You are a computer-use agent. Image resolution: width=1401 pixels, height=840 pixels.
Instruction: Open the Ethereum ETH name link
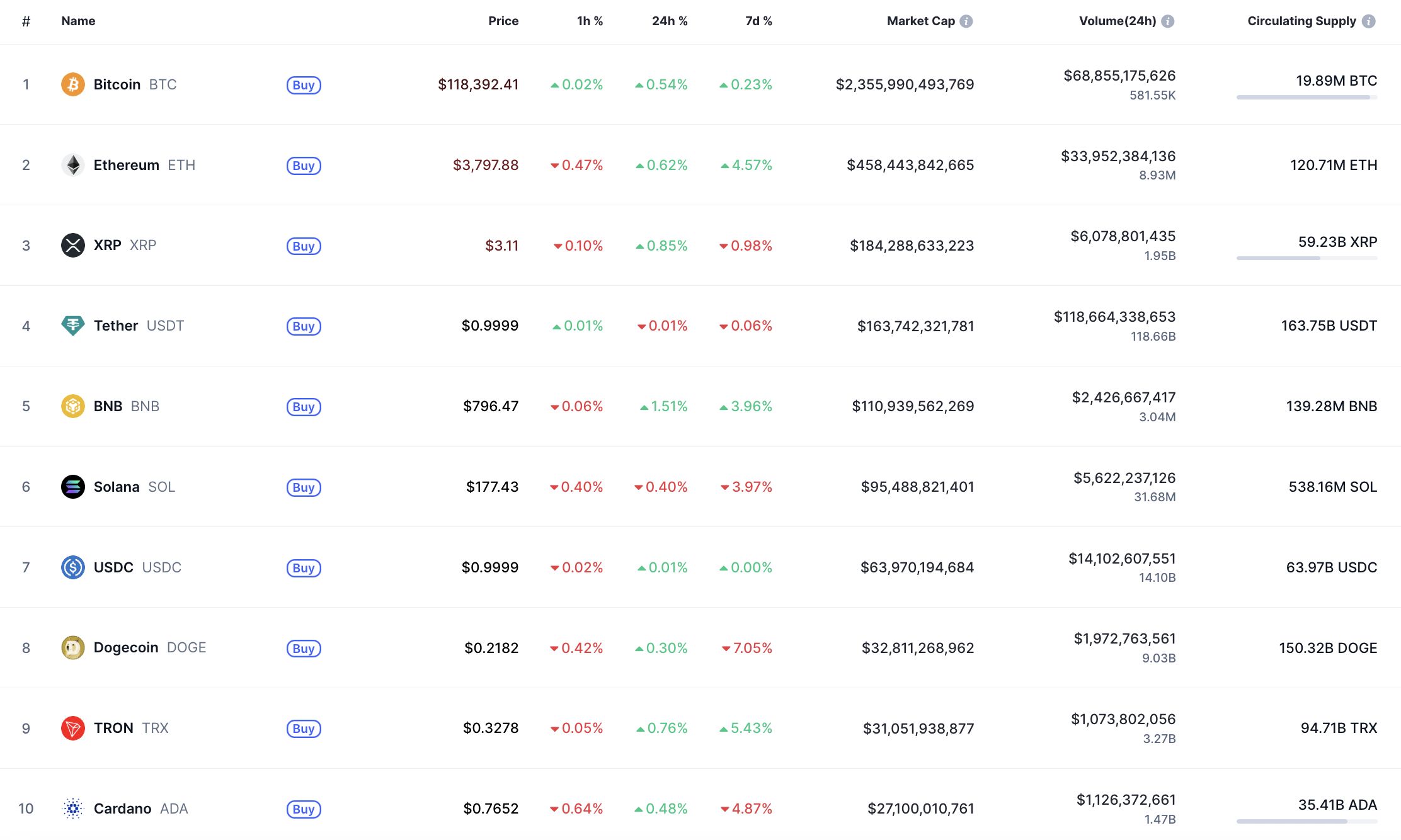[144, 165]
